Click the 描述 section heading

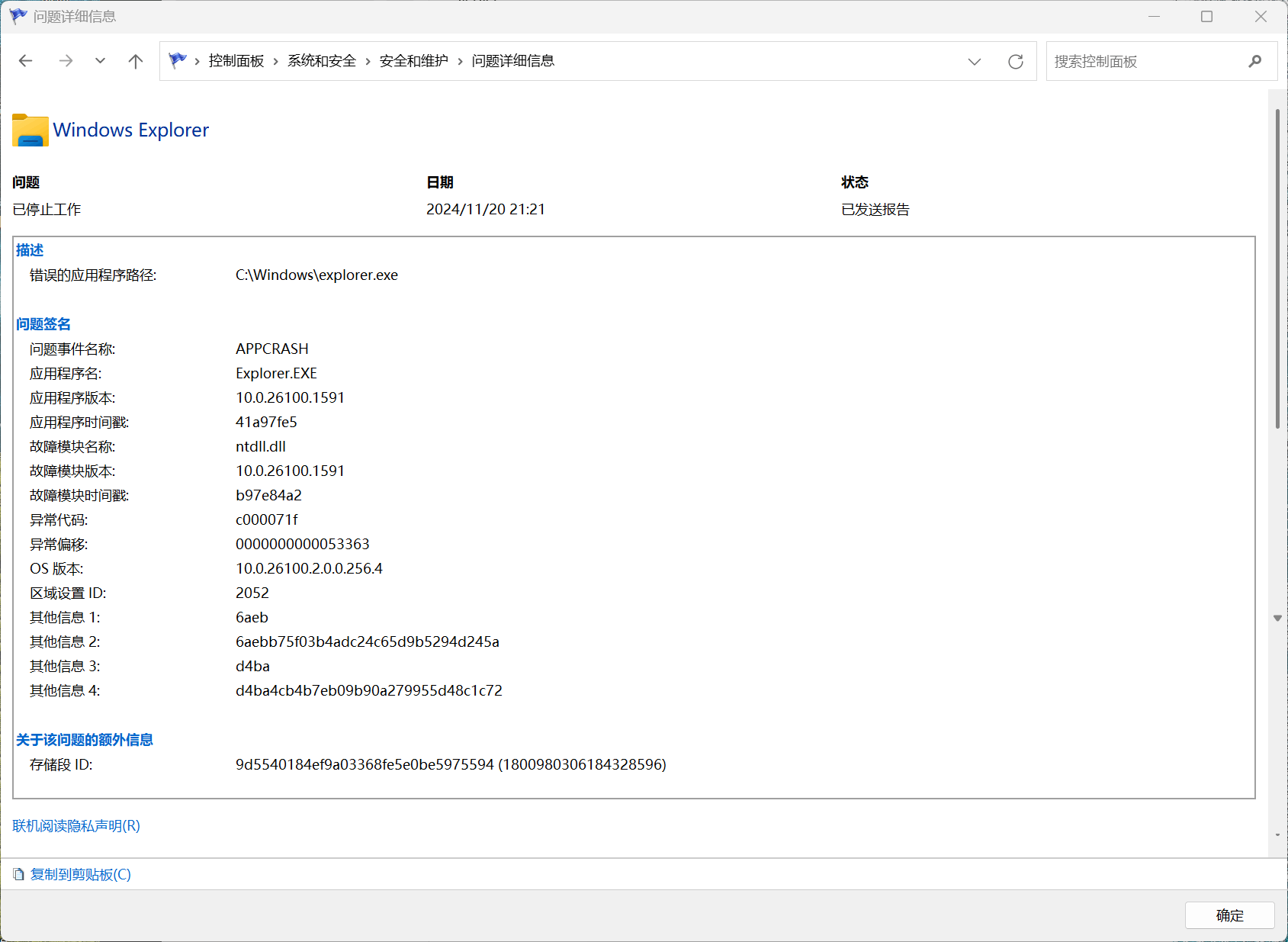click(x=30, y=250)
